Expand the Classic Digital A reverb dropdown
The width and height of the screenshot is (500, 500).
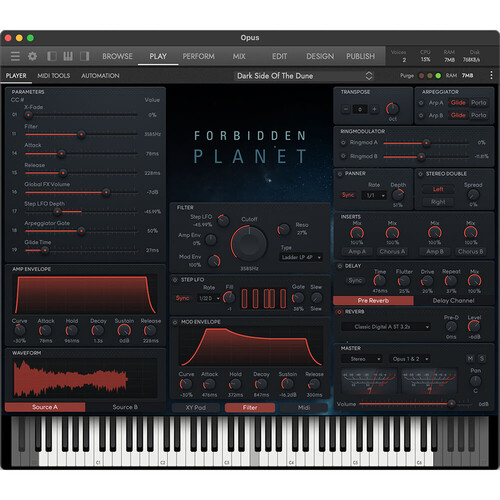[x=386, y=327]
